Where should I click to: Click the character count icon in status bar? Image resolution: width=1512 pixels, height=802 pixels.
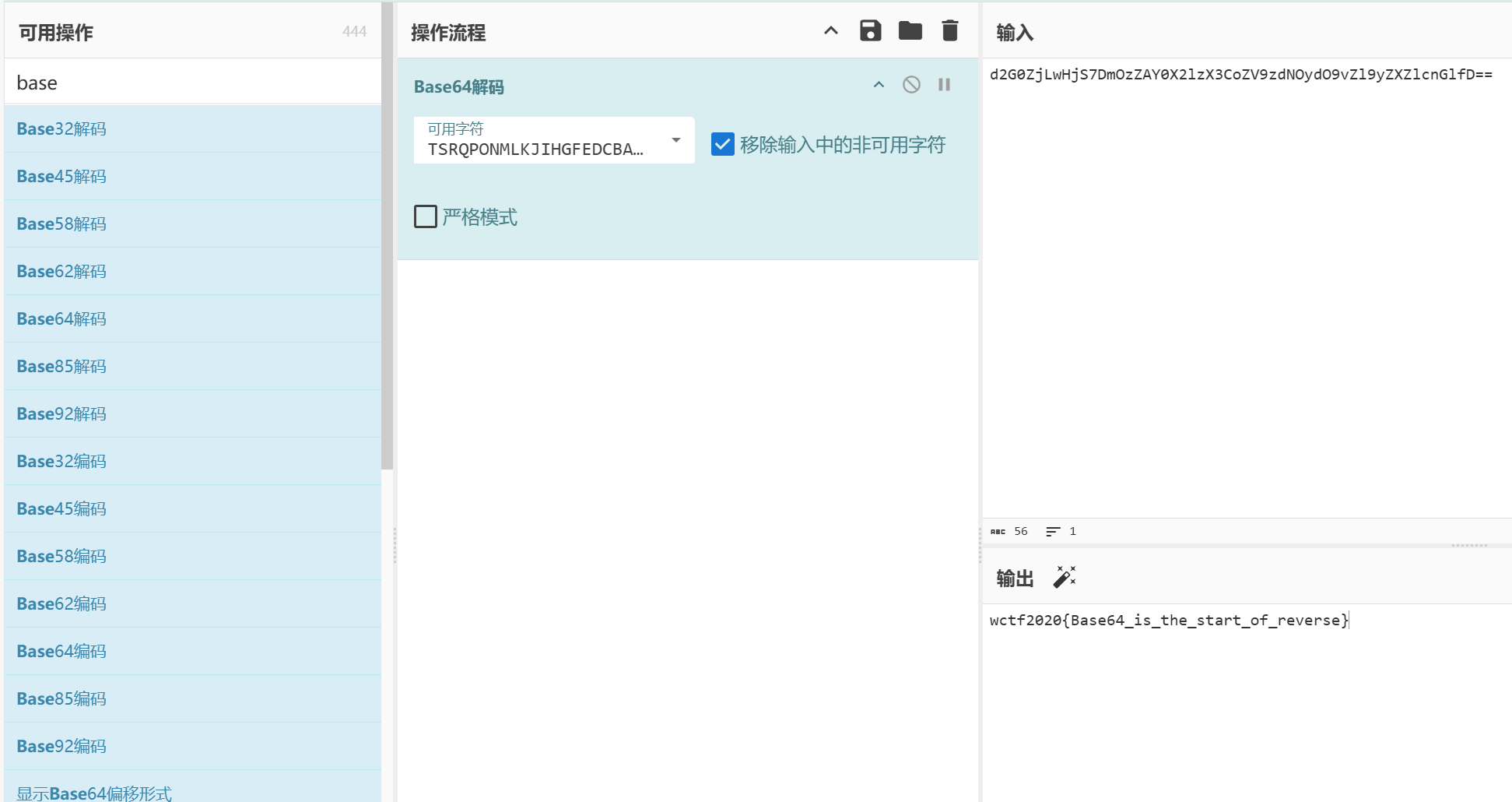(998, 532)
